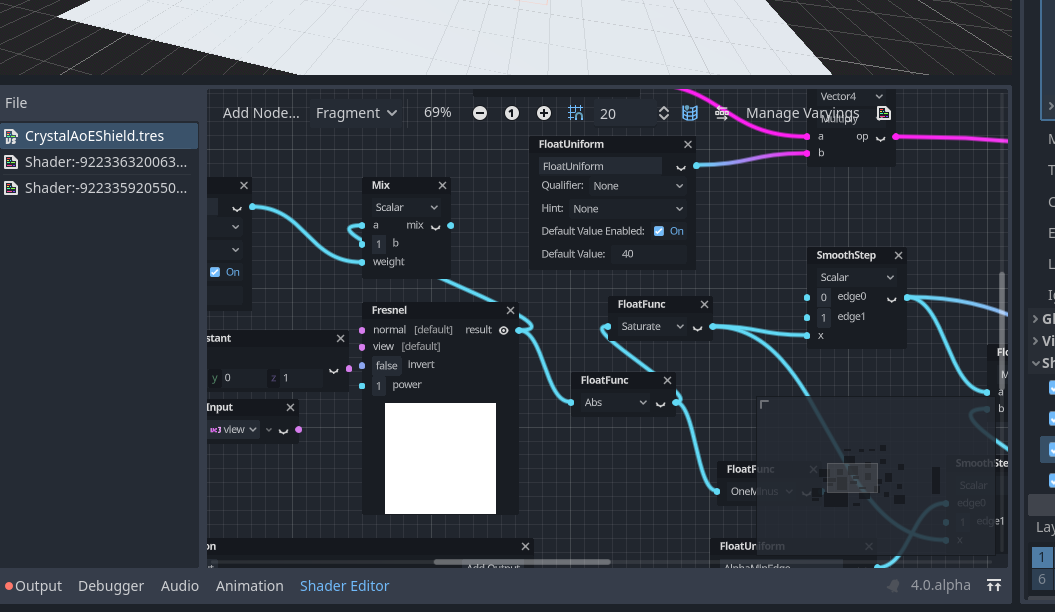The height and width of the screenshot is (612, 1055).
Task: Click the colored grid toolbar icon
Action: click(x=689, y=113)
